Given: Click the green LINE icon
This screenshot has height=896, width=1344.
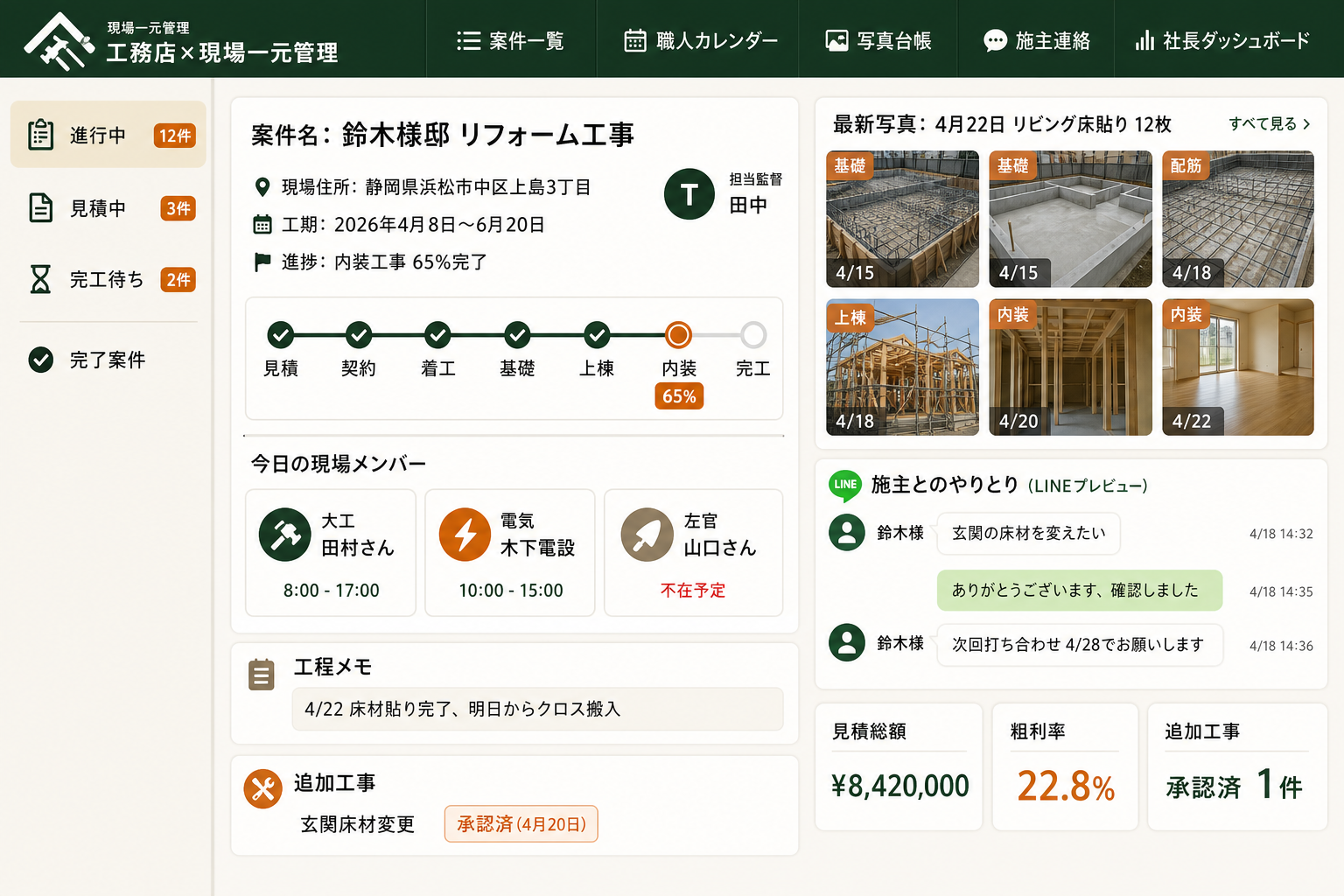Looking at the screenshot, I should tap(845, 485).
